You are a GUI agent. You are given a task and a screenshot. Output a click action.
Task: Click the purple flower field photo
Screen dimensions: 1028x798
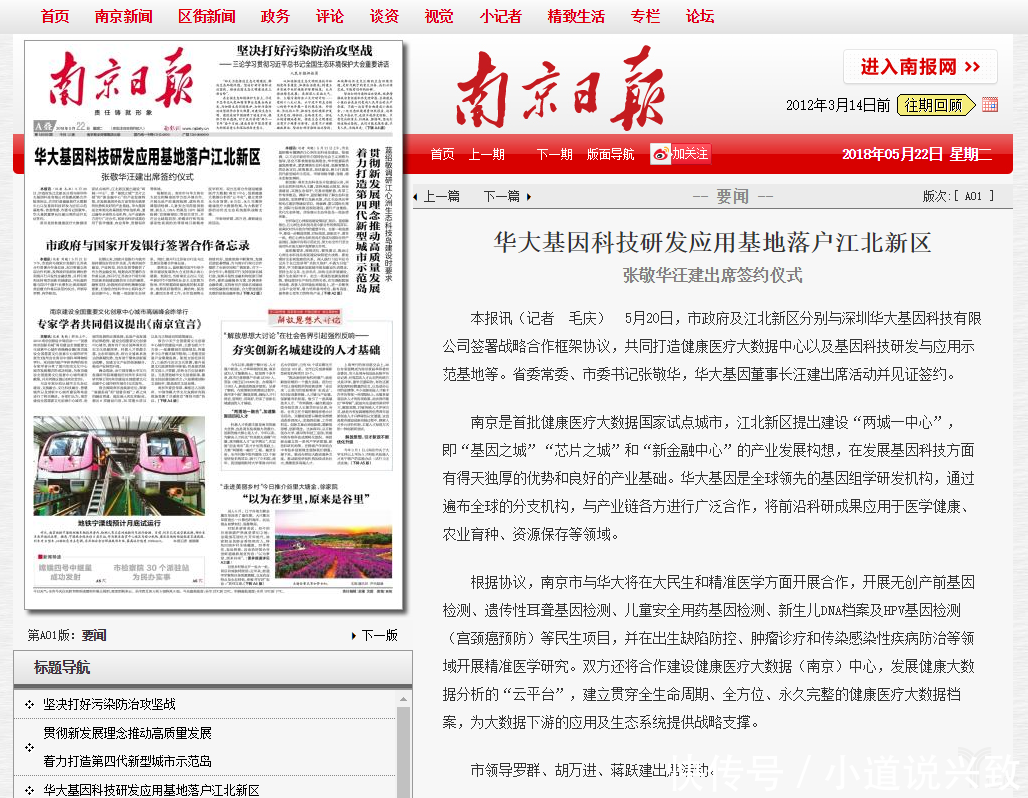334,546
